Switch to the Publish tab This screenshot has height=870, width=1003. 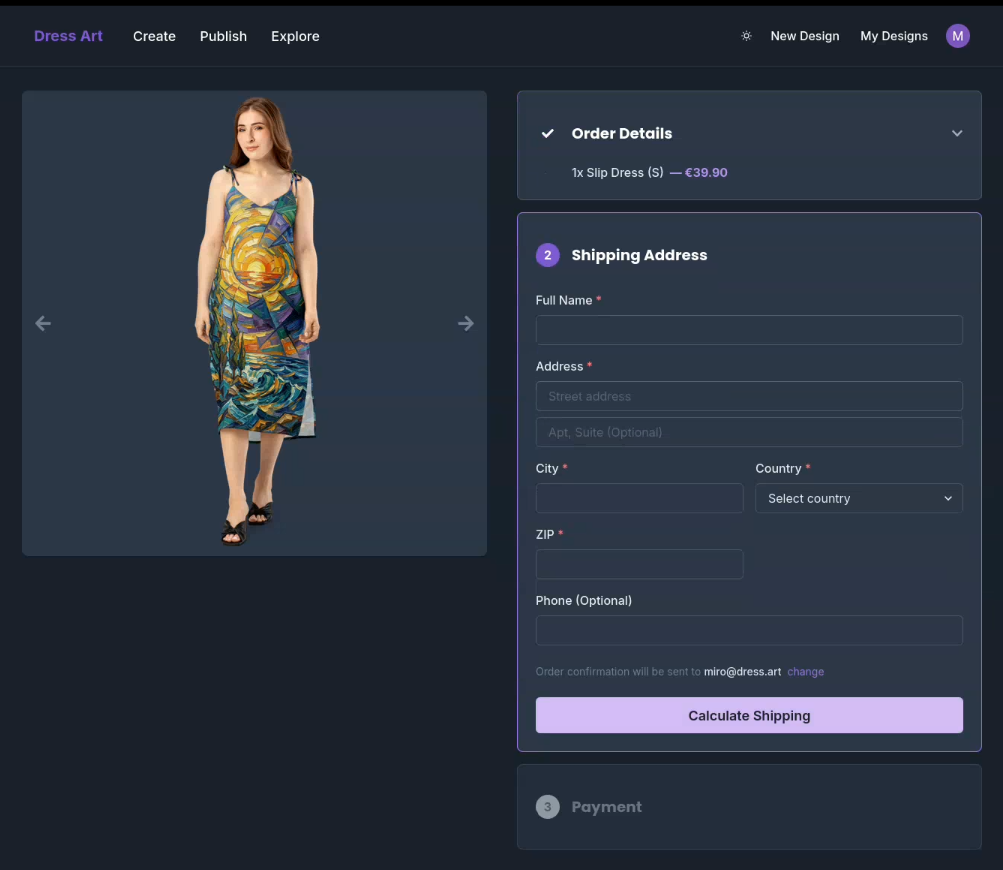pos(223,36)
